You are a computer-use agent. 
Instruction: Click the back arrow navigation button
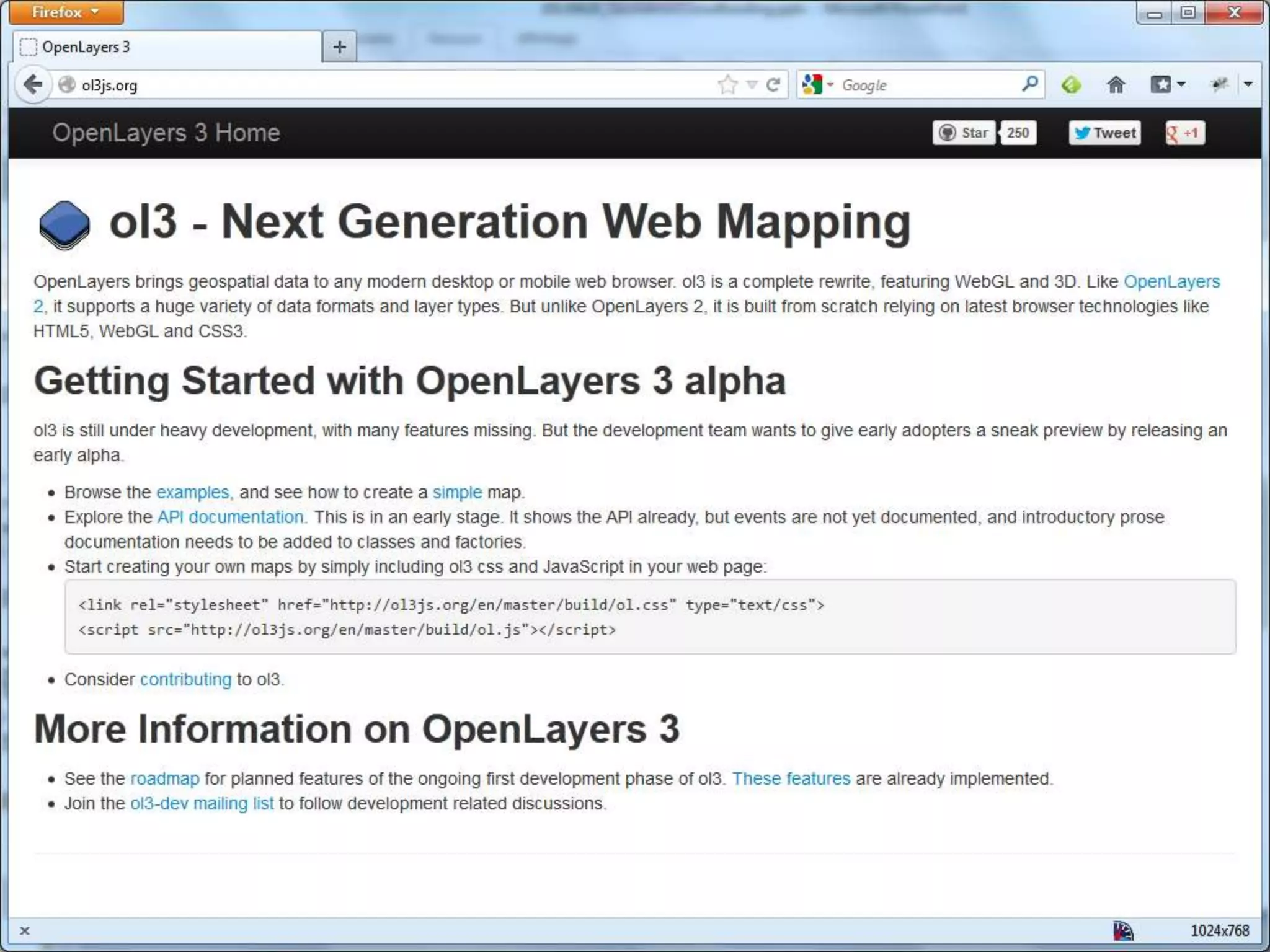click(32, 84)
